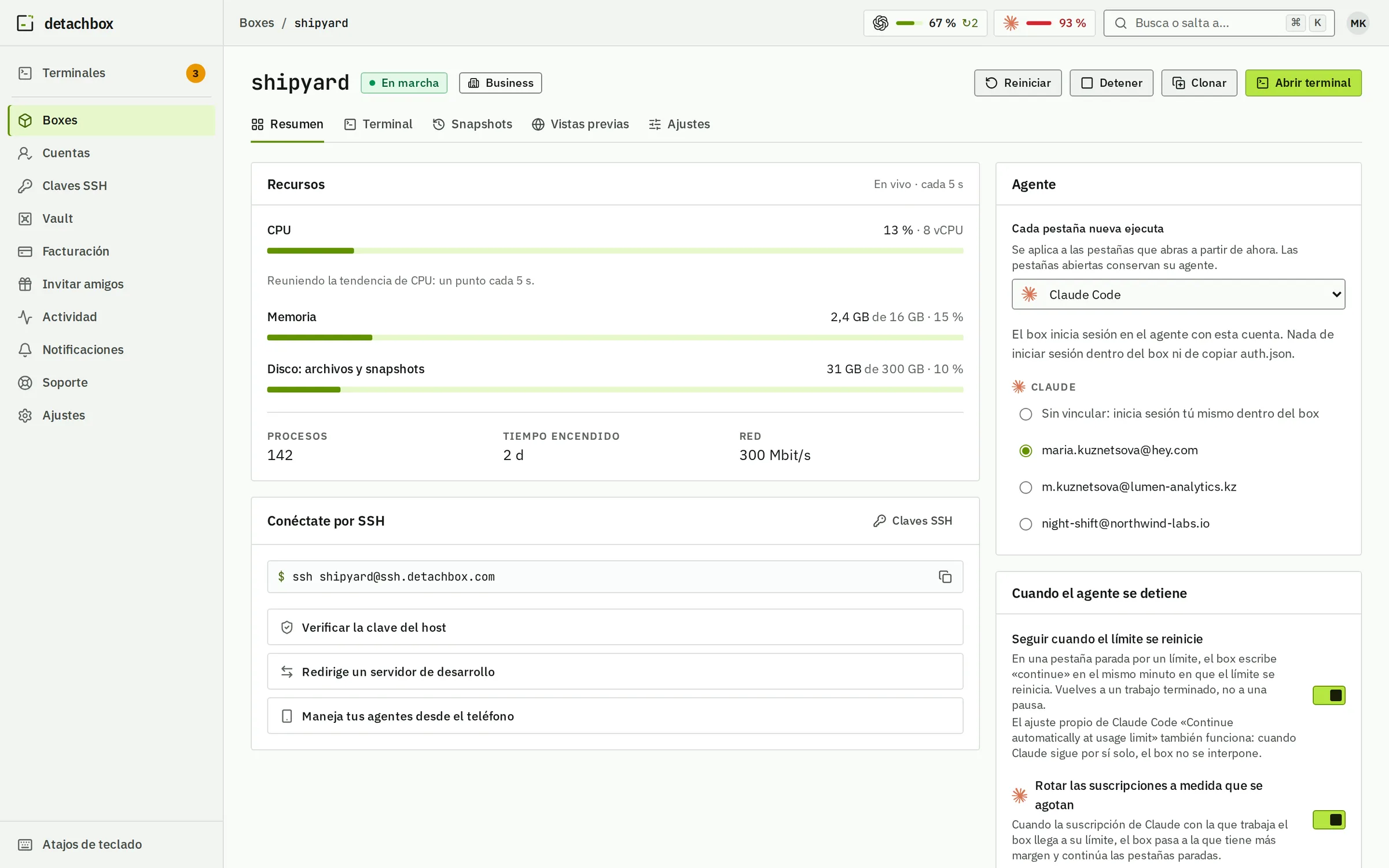Switch to the Snapshots tab

[472, 124]
